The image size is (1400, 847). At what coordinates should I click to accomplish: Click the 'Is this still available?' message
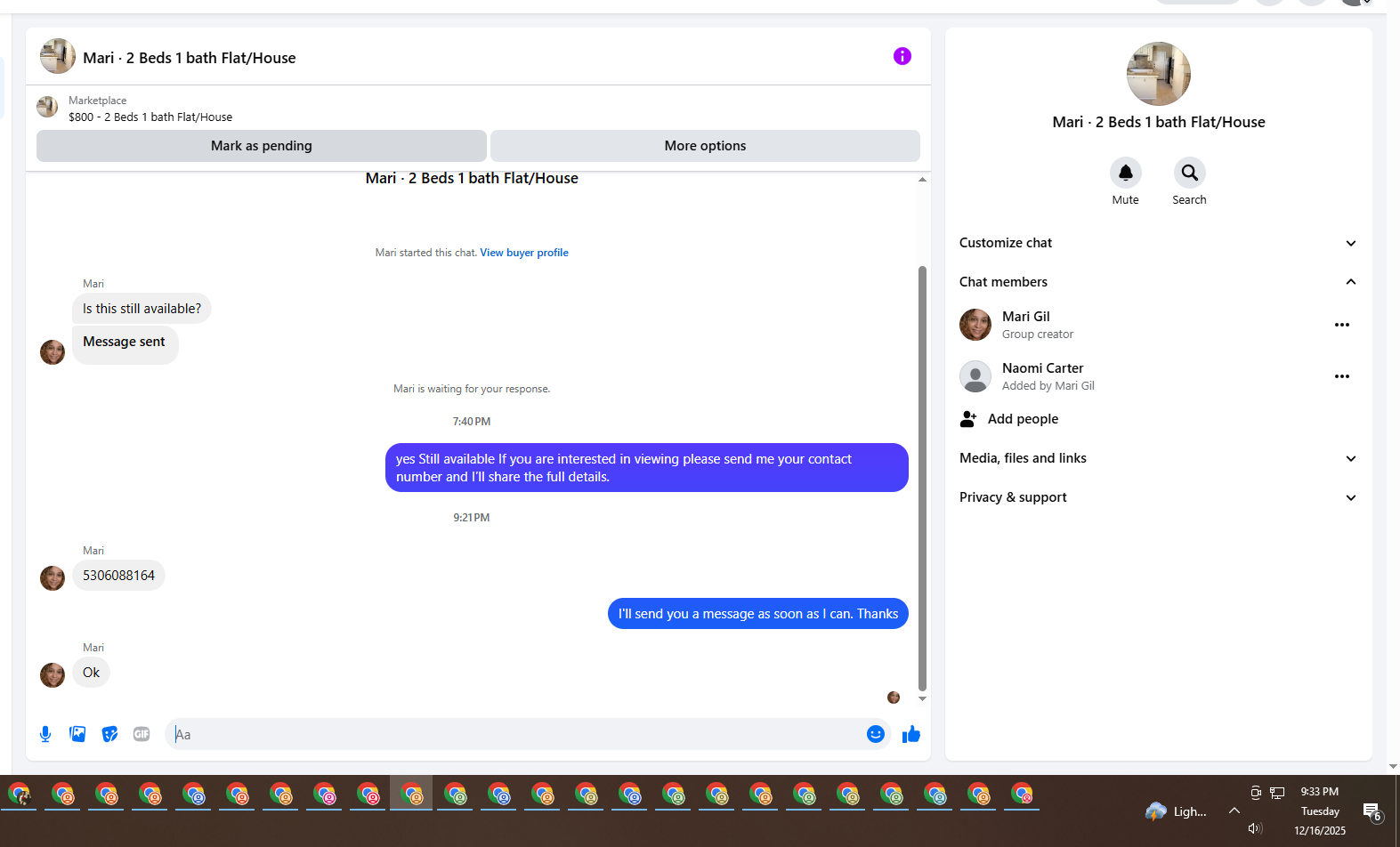coord(142,309)
